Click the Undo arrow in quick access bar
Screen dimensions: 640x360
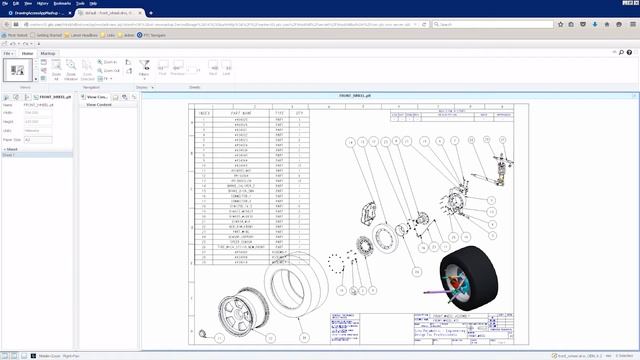[13, 44]
